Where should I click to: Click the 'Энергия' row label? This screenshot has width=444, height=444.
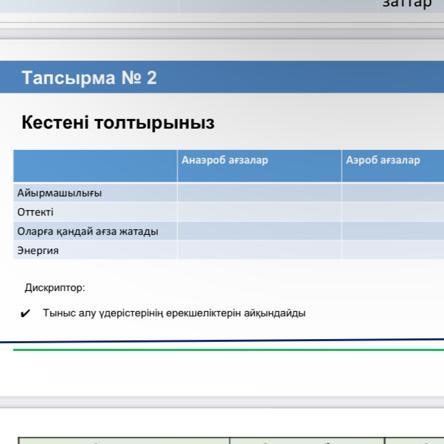tap(38, 251)
